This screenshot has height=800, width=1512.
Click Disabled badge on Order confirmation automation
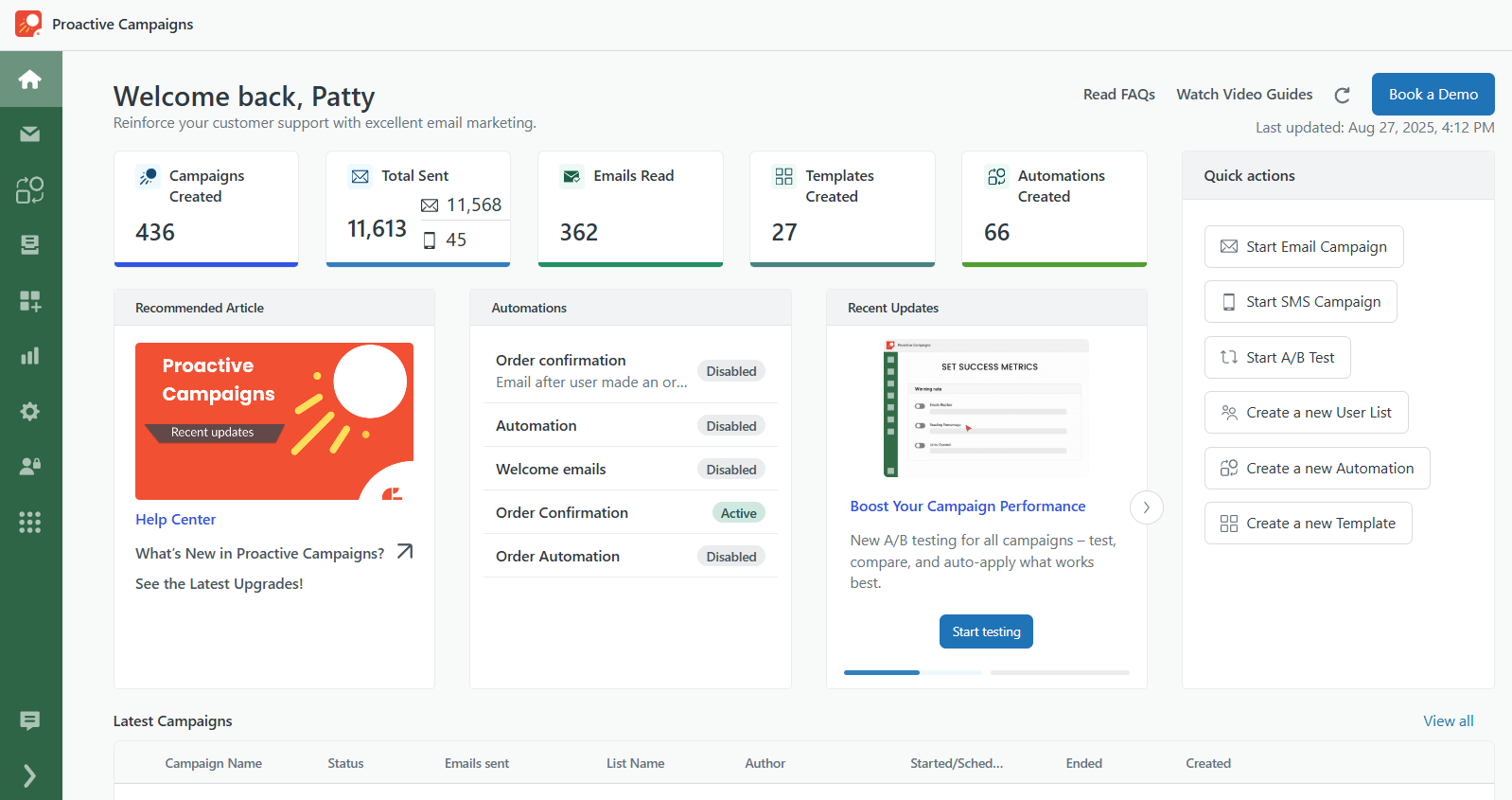pyautogui.click(x=731, y=371)
